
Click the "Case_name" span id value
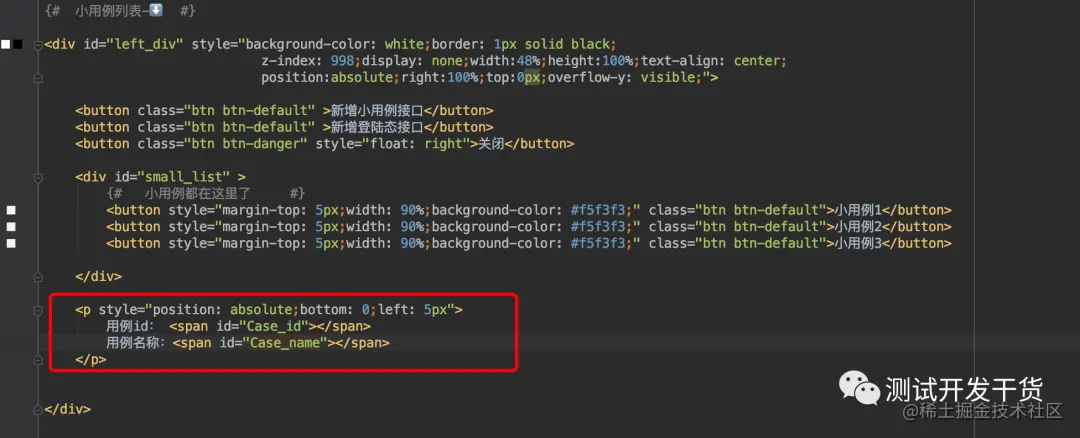(x=284, y=342)
